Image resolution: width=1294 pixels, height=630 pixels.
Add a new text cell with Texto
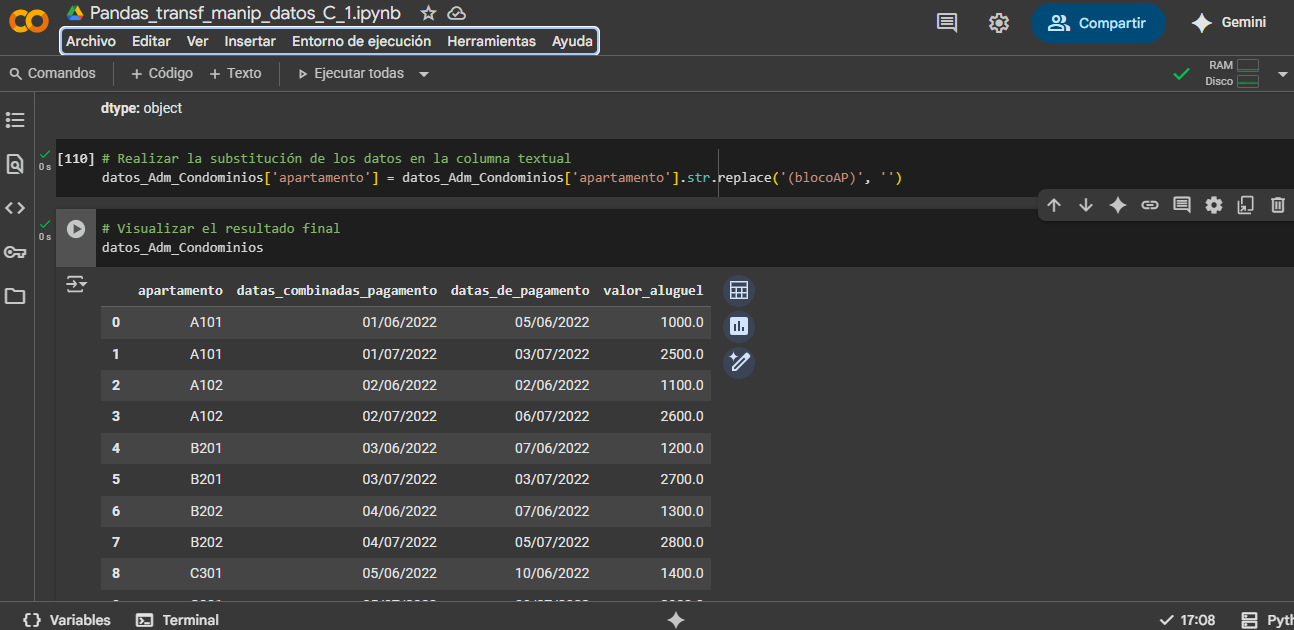click(235, 73)
